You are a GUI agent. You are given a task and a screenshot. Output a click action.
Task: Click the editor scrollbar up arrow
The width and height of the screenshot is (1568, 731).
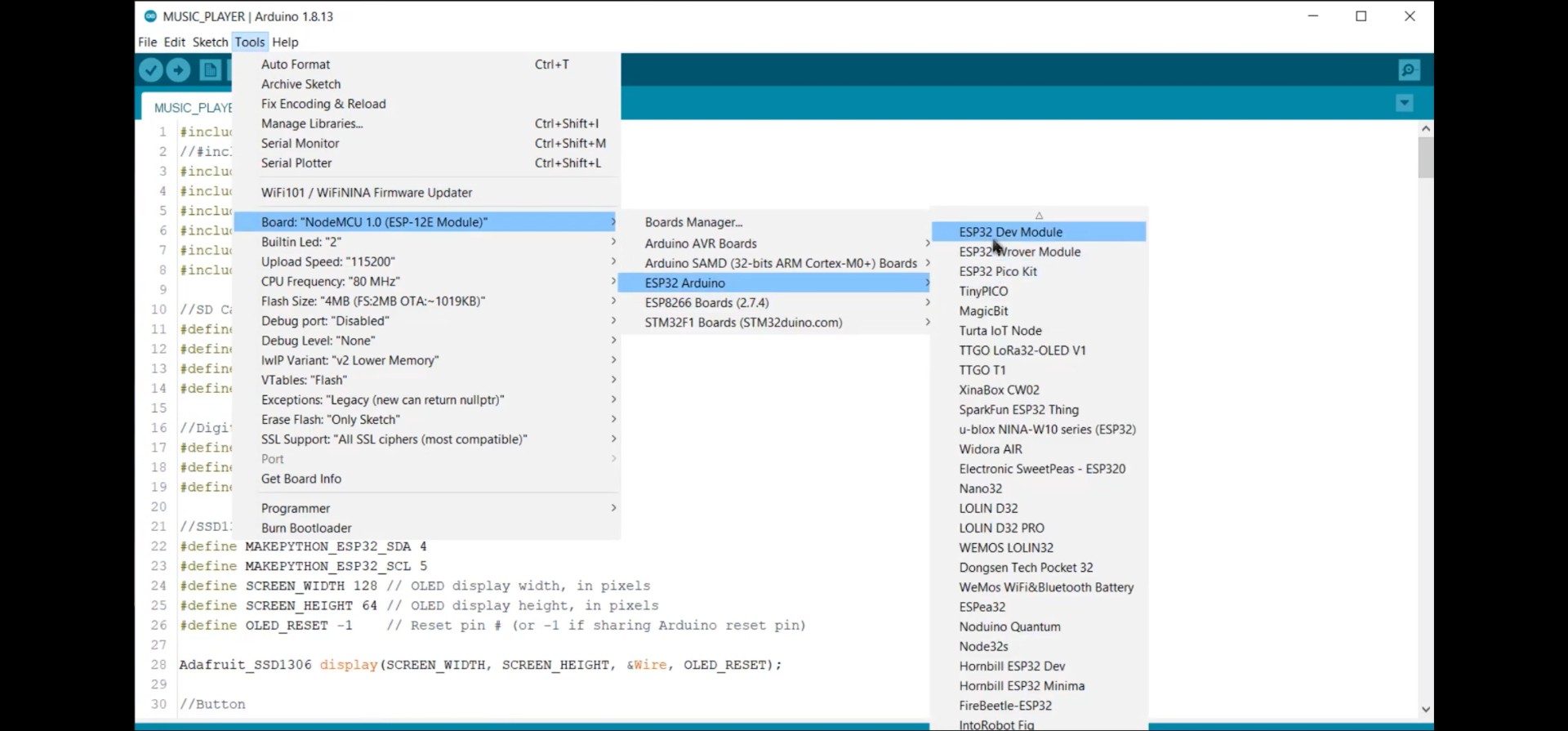1426,128
